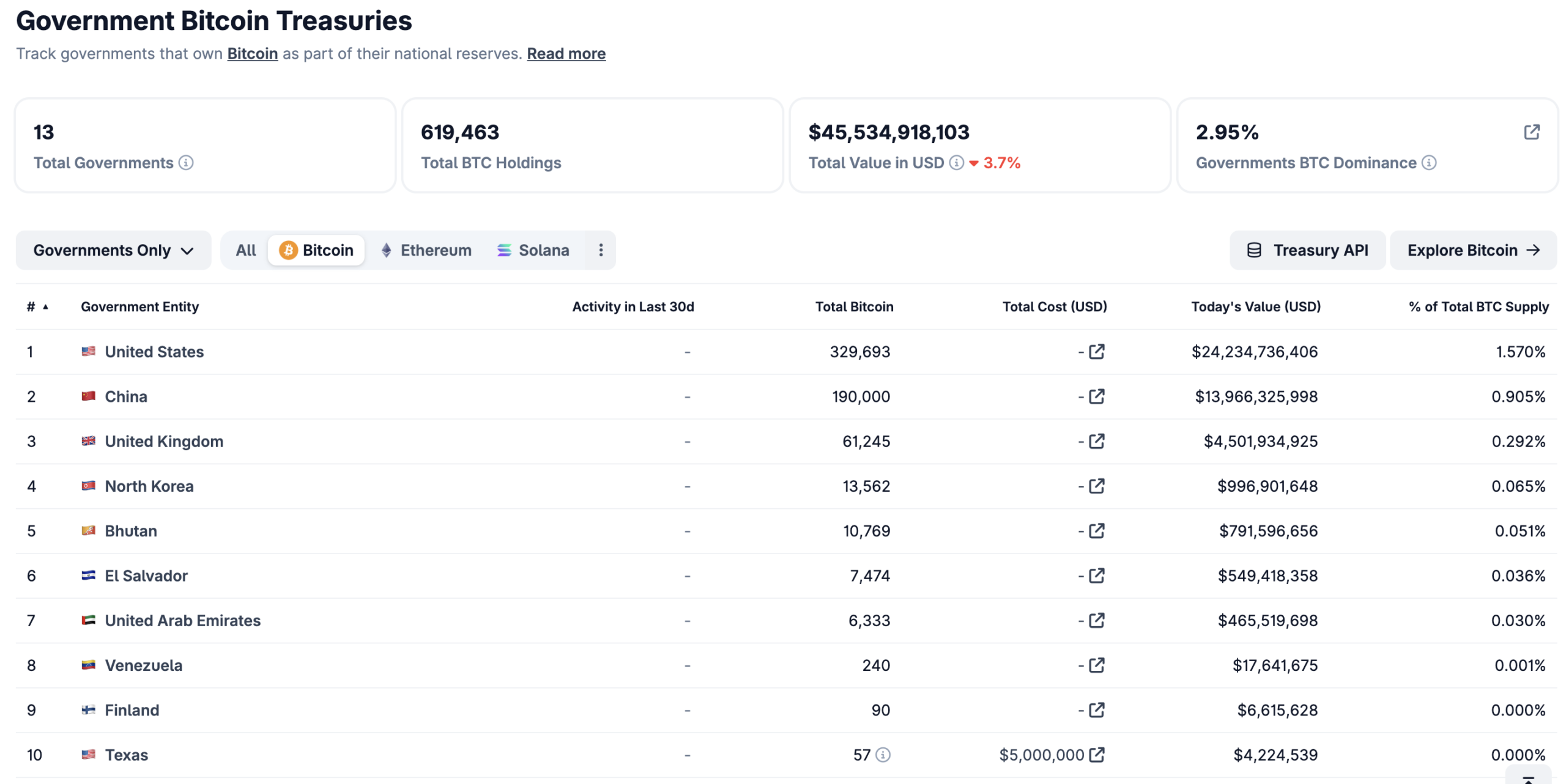This screenshot has width=1566, height=784.
Task: Click the Bhutan flag icon
Action: (89, 531)
